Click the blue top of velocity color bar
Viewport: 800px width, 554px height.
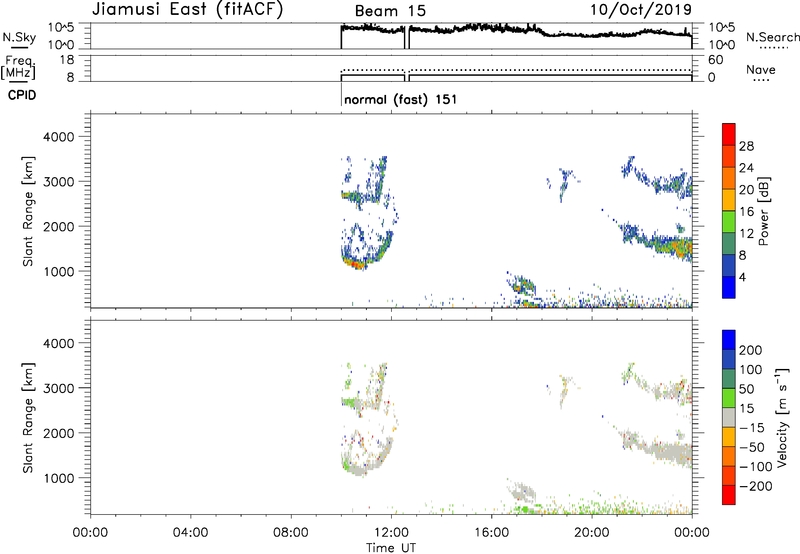coord(729,339)
